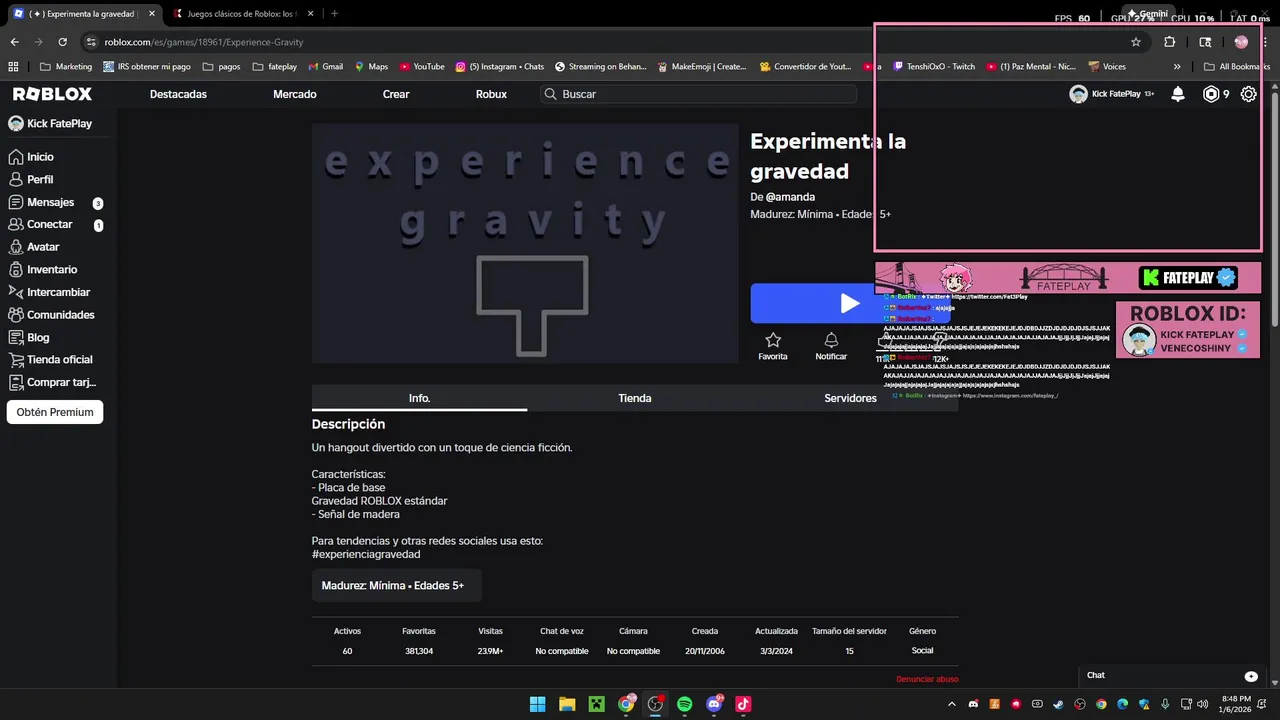This screenshot has height=720, width=1280.
Task: Open the pagos bookmark folder
Action: [x=221, y=67]
